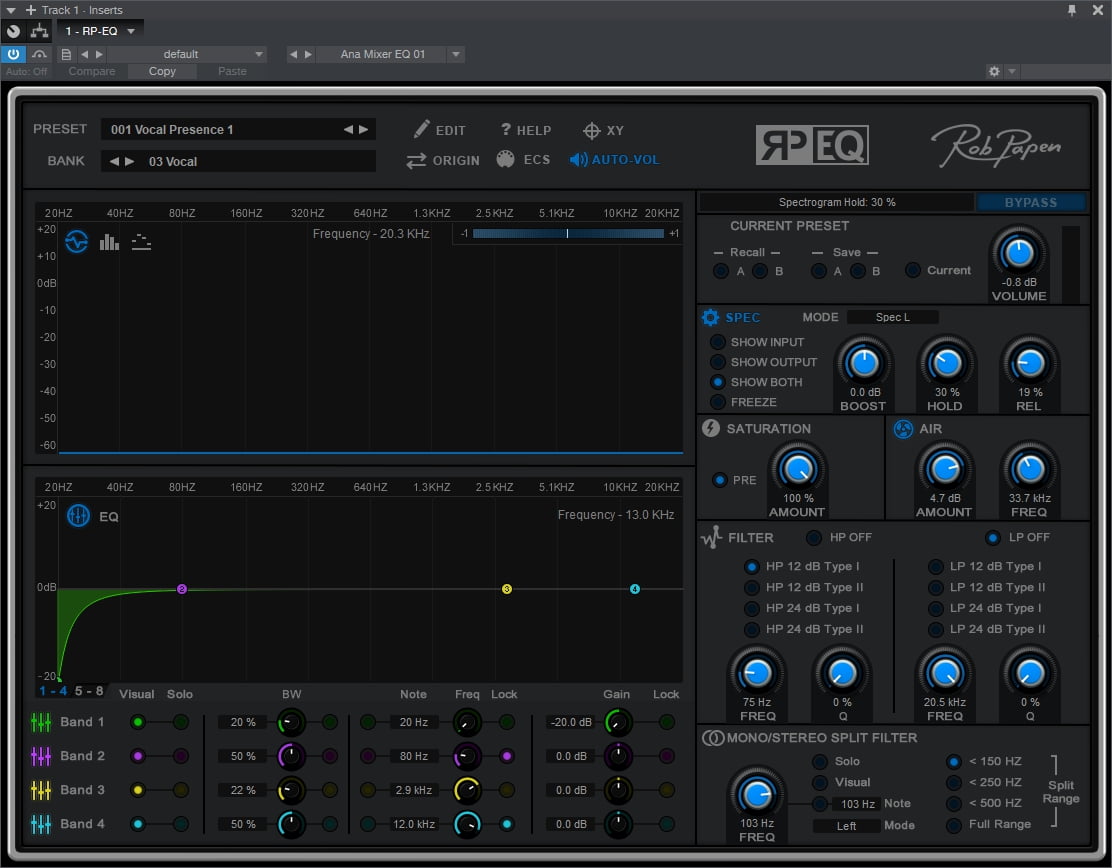Toggle the HP OFF filter switch
This screenshot has width=1112, height=868.
[814, 538]
